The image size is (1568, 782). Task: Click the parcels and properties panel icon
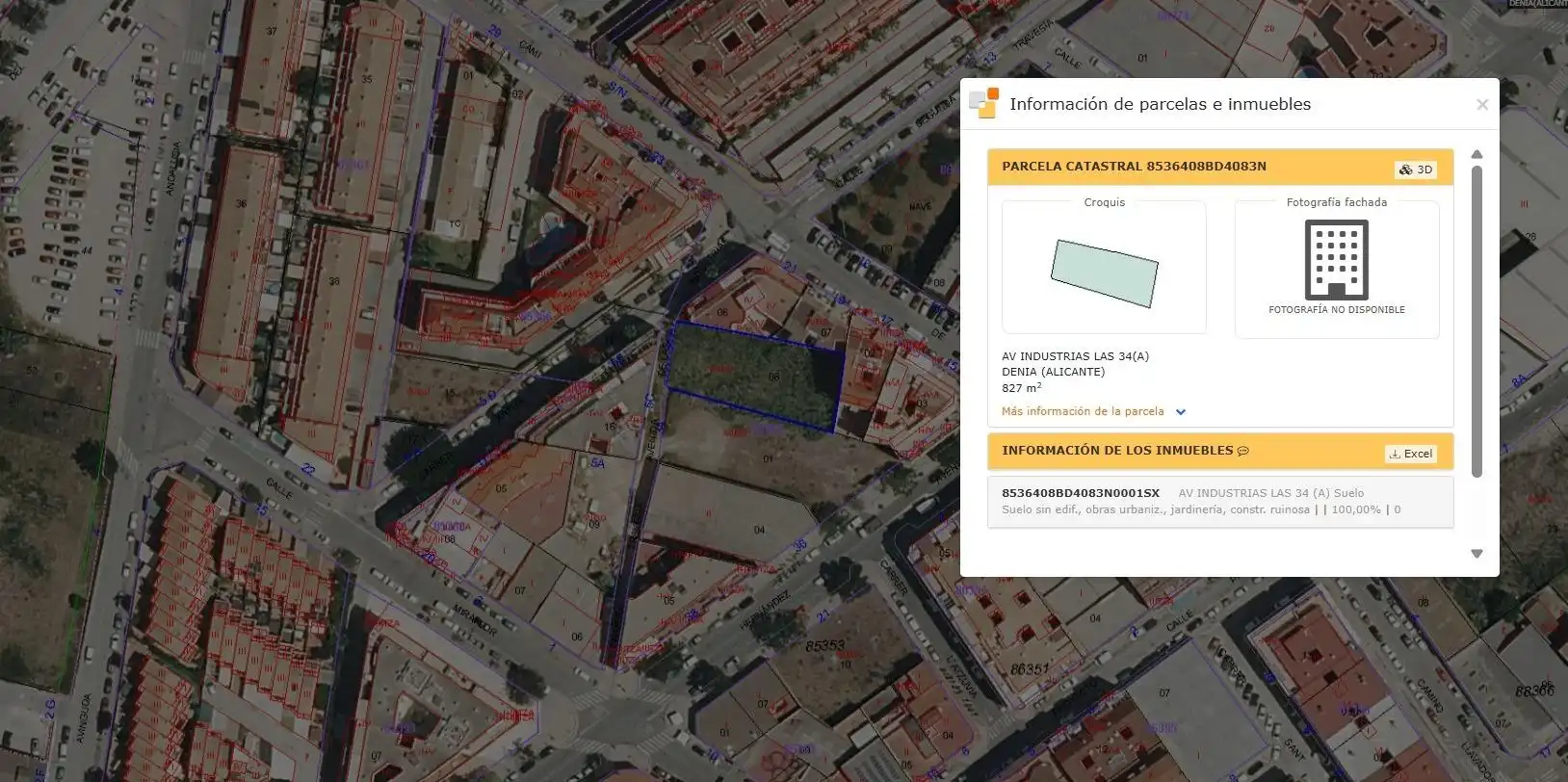[983, 103]
